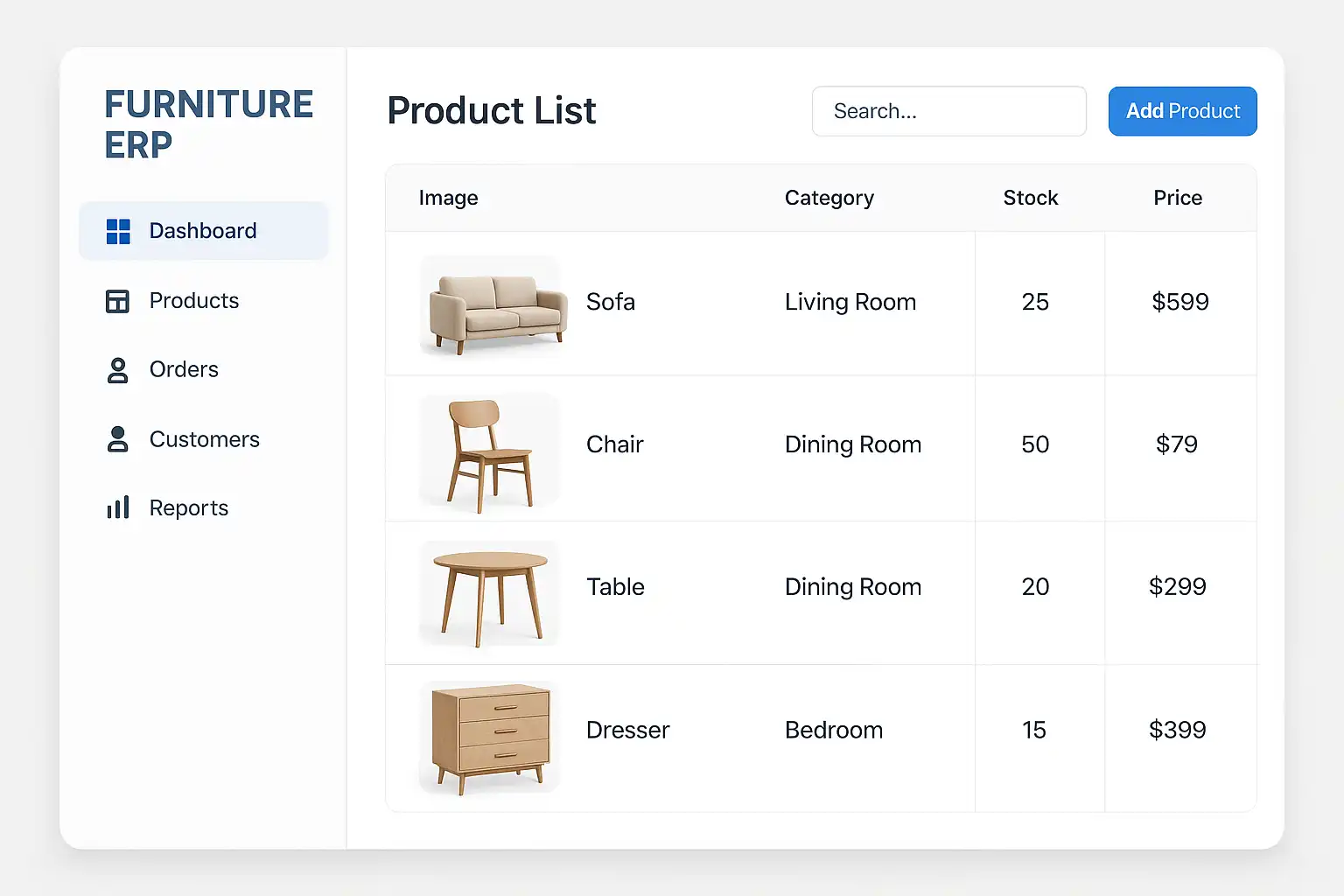
Task: Click the FURNITURE ERP logo title
Action: tap(208, 124)
